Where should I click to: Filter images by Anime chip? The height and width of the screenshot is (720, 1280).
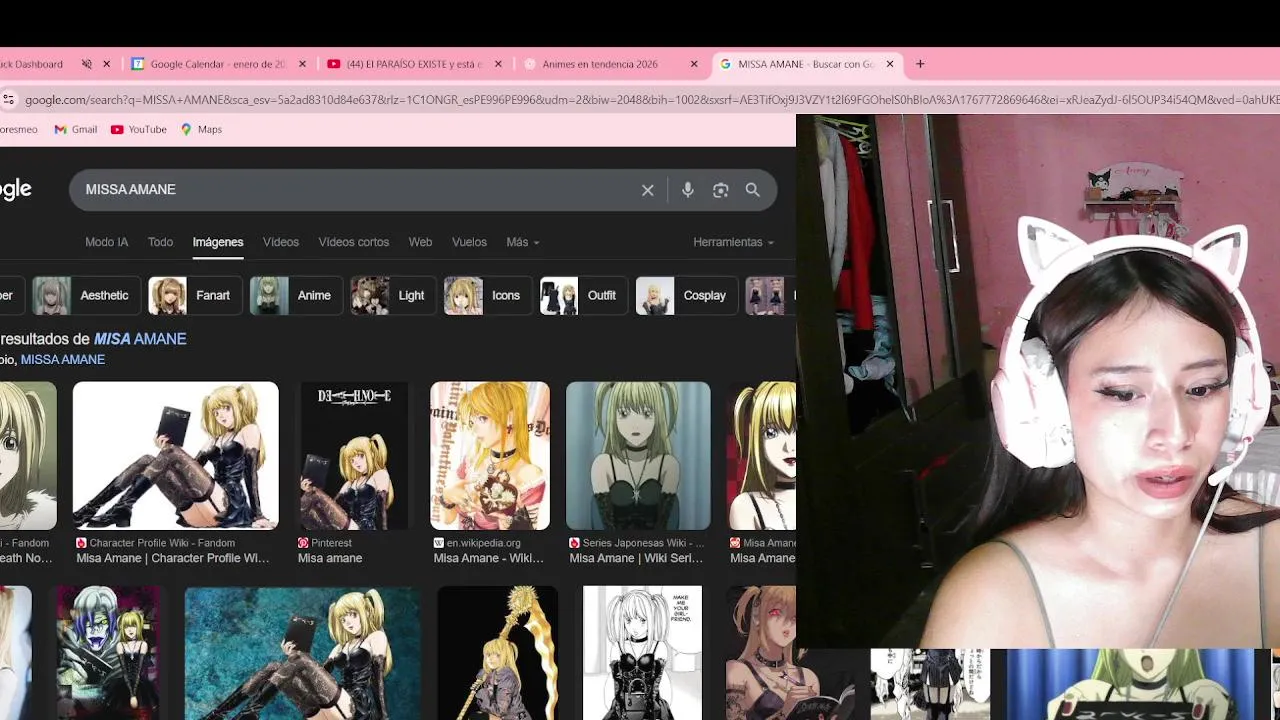(x=294, y=296)
